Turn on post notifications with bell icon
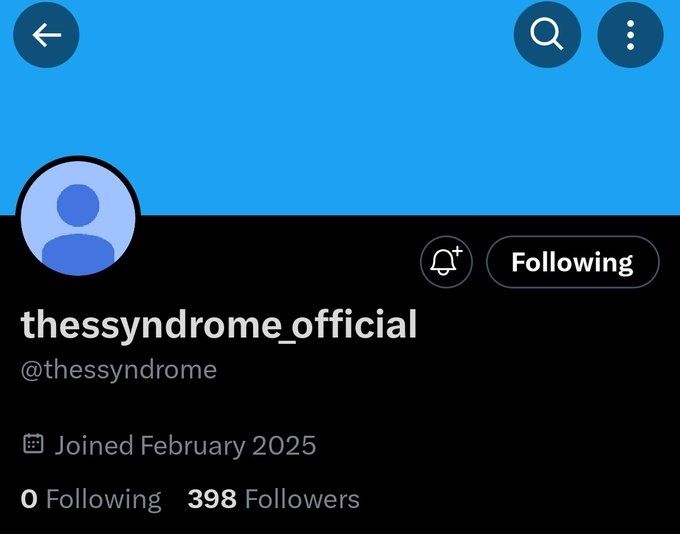The width and height of the screenshot is (680, 534). [x=446, y=262]
